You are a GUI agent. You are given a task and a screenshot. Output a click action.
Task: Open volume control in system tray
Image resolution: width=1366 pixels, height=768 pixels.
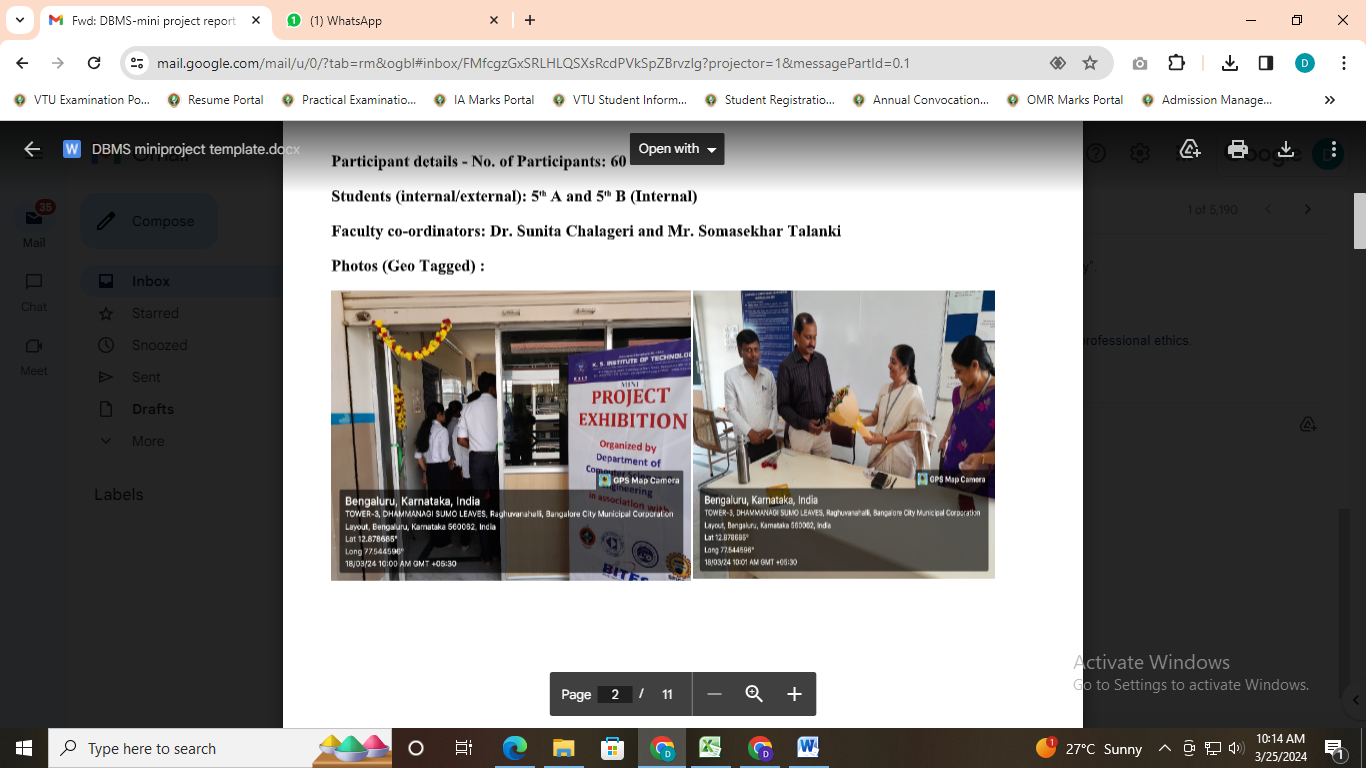point(1236,748)
